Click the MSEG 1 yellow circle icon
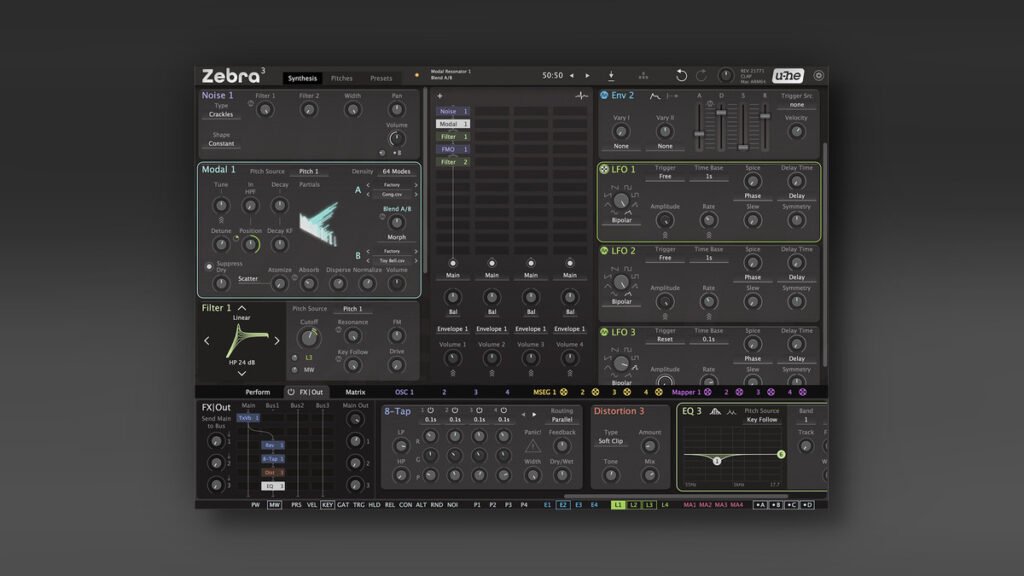1024x576 pixels. (564, 392)
